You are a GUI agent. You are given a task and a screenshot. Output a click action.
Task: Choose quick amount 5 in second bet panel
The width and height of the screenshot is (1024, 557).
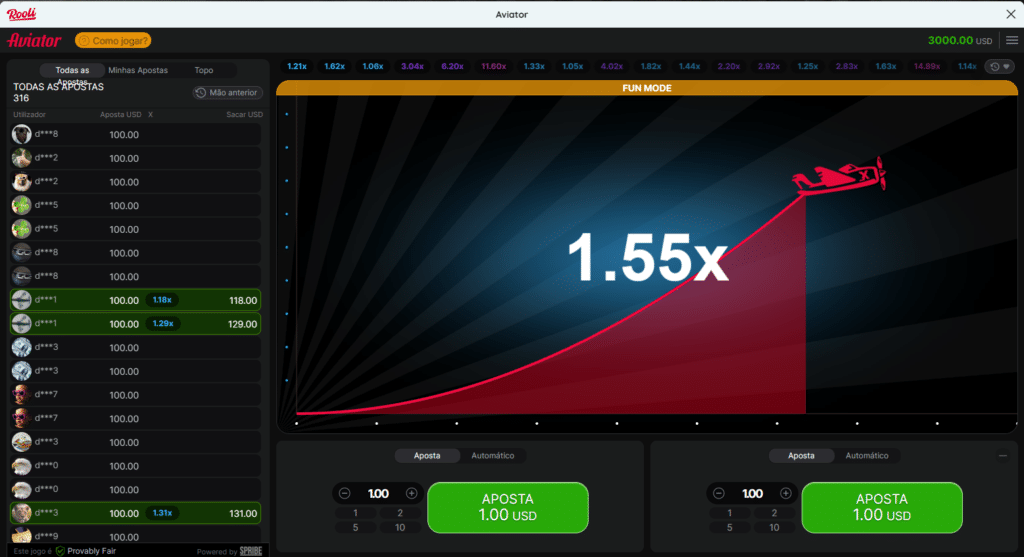(x=729, y=528)
